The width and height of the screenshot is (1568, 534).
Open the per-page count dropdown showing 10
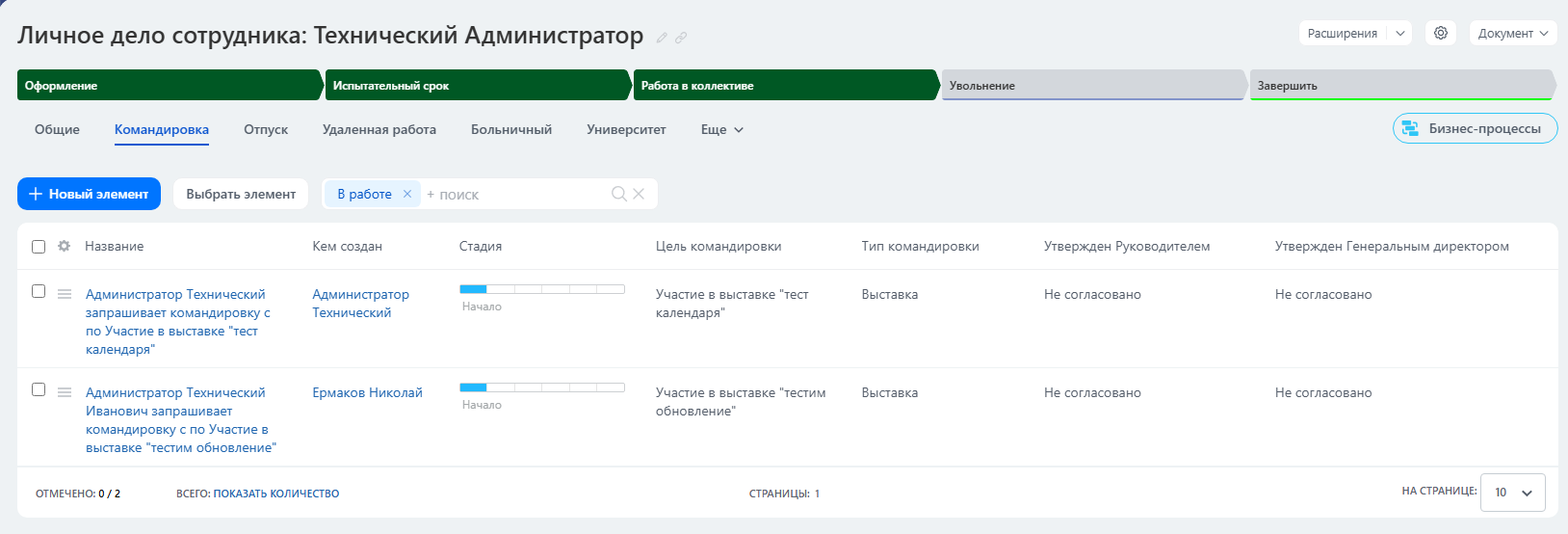point(1513,493)
